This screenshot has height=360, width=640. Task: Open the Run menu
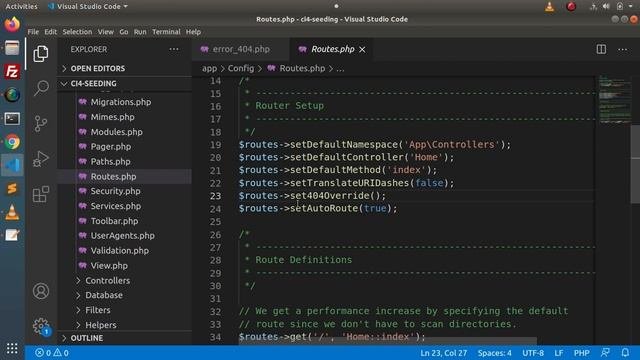point(140,32)
